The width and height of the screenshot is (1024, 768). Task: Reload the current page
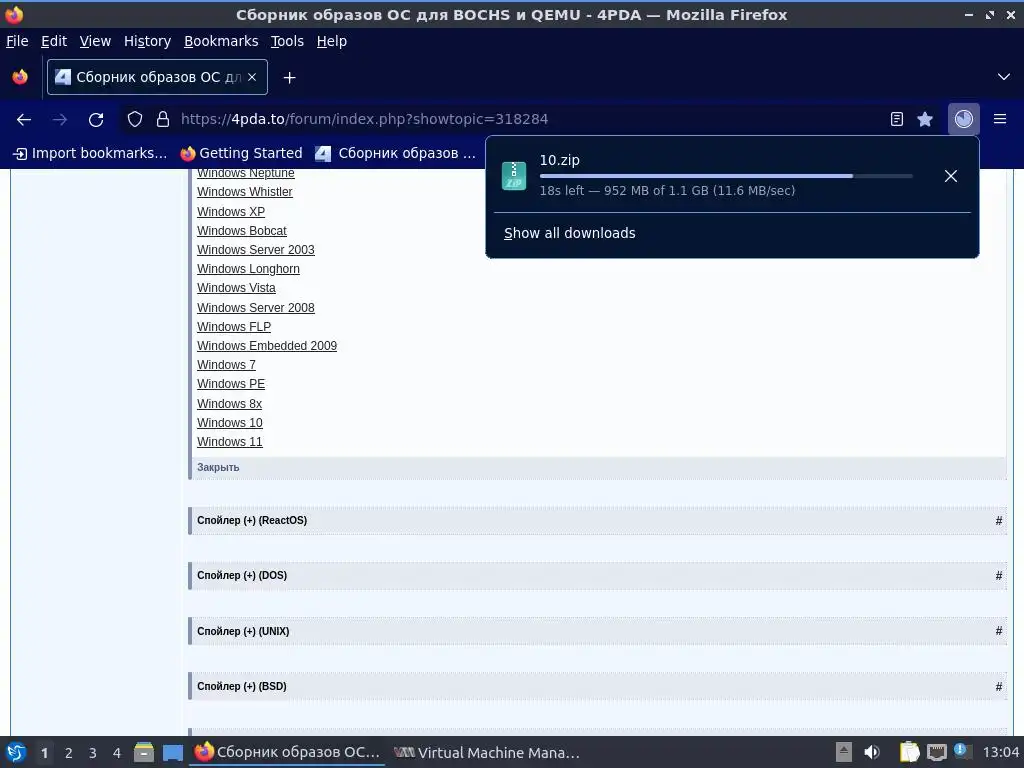pos(96,120)
